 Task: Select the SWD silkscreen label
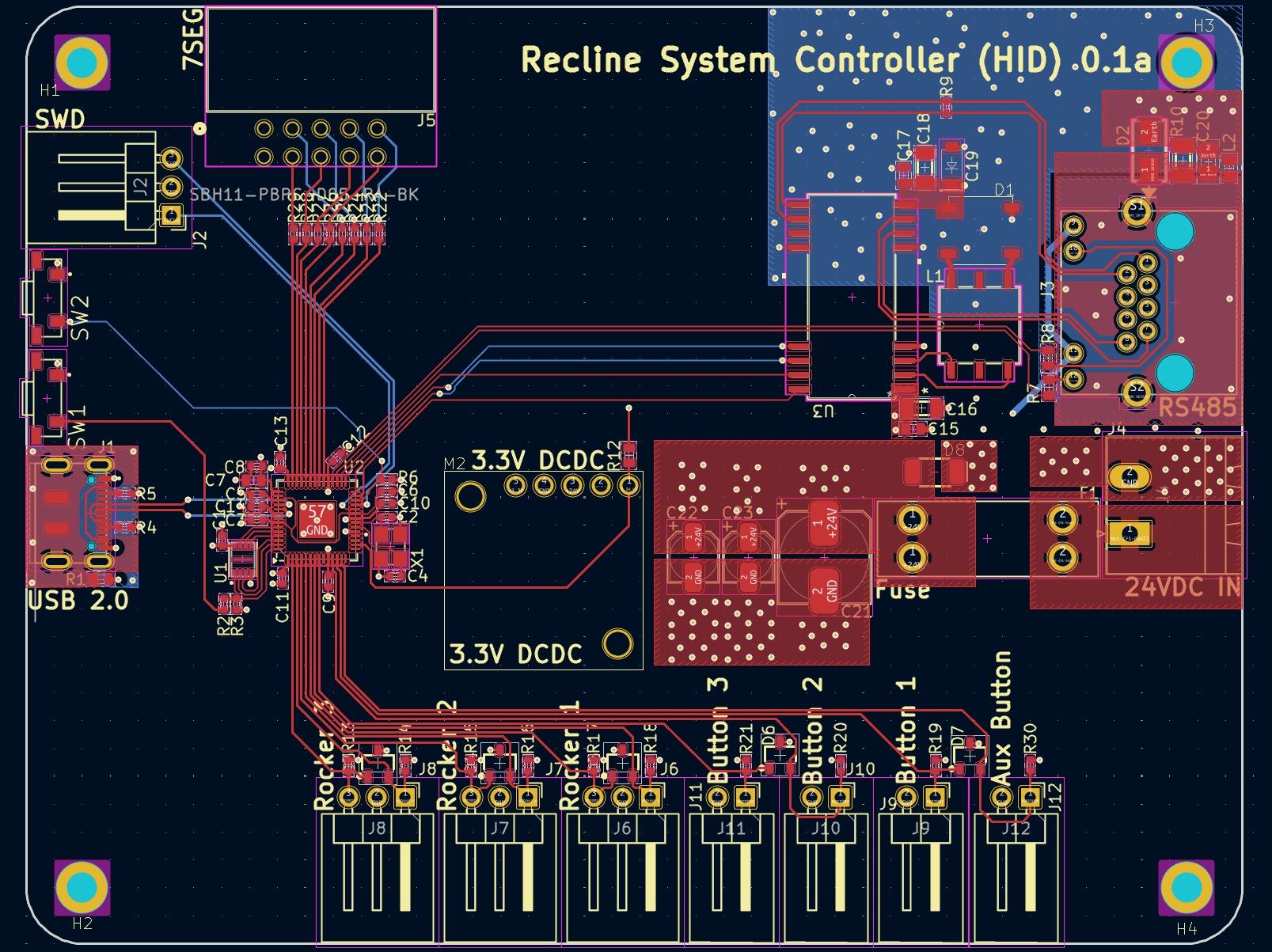click(59, 119)
